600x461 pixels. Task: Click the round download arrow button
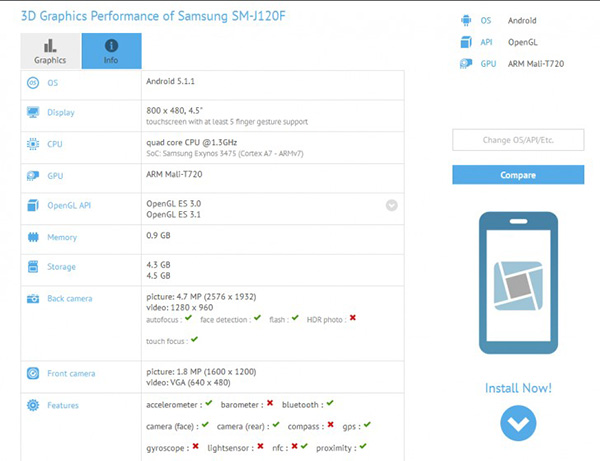[x=517, y=423]
